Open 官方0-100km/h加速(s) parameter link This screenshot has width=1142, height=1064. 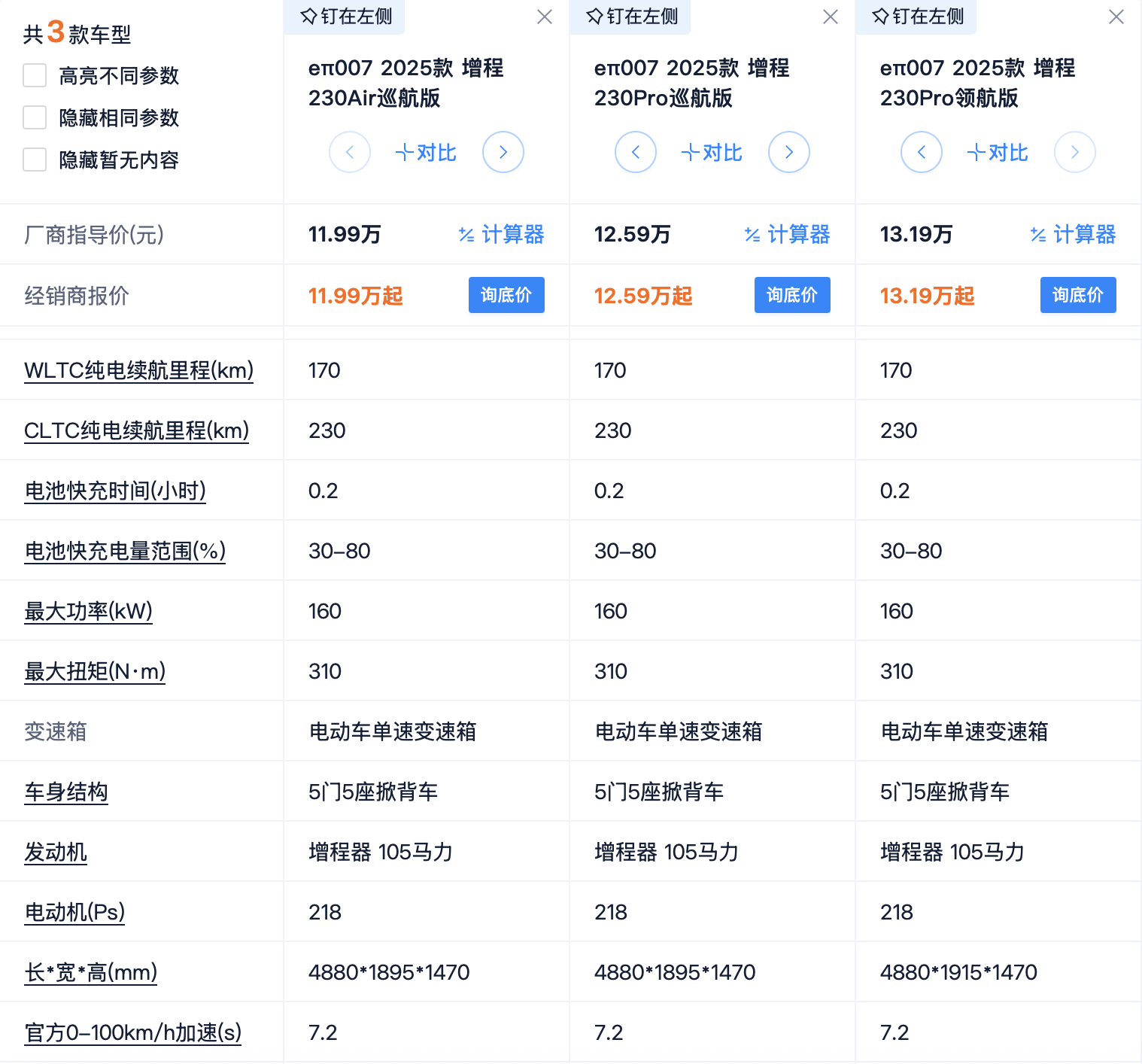pos(132,1032)
